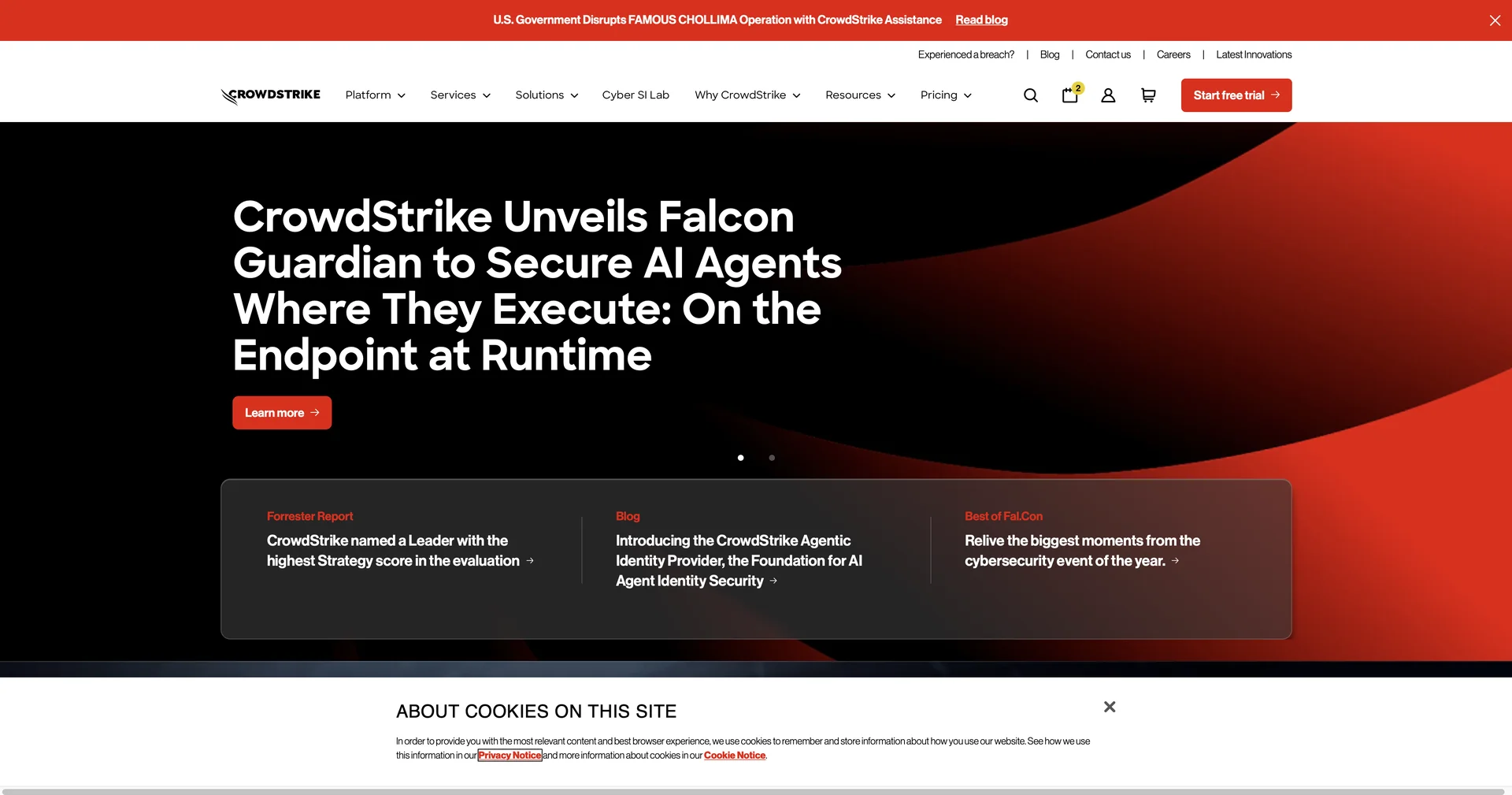This screenshot has height=795, width=1512.
Task: Open the Relive biggest moments Fal.Con link
Action: pyautogui.click(x=1082, y=551)
